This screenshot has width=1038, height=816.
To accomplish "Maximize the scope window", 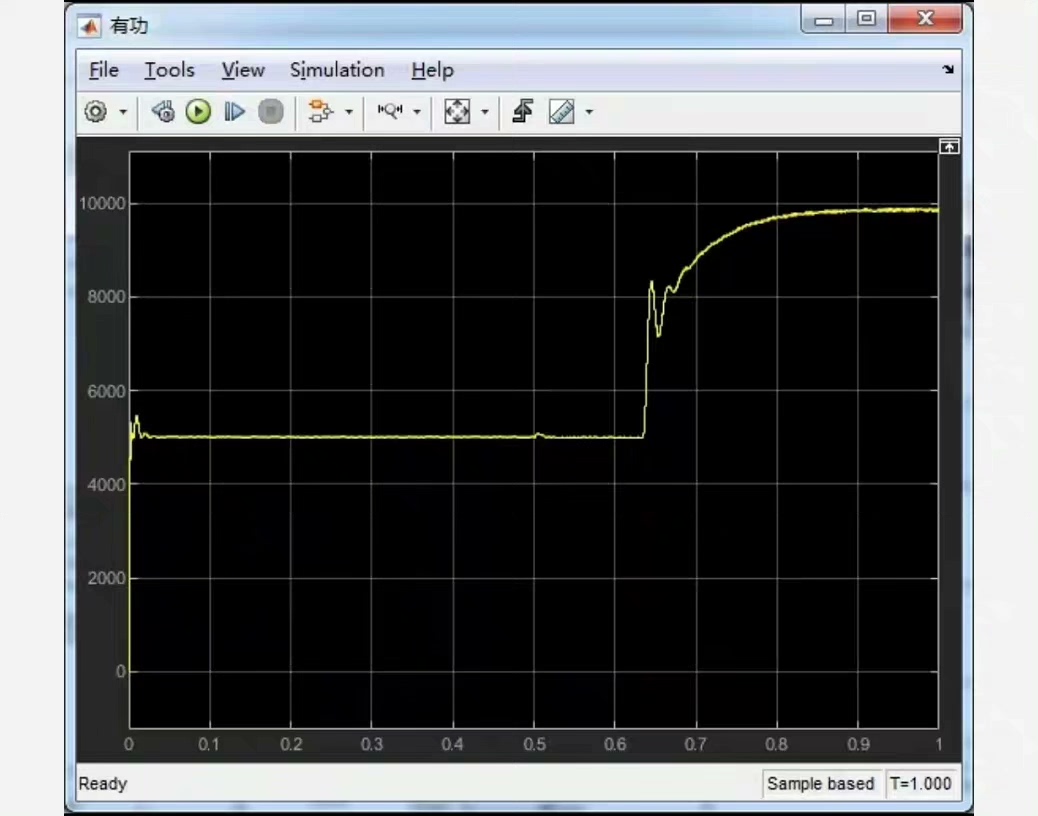I will (866, 19).
